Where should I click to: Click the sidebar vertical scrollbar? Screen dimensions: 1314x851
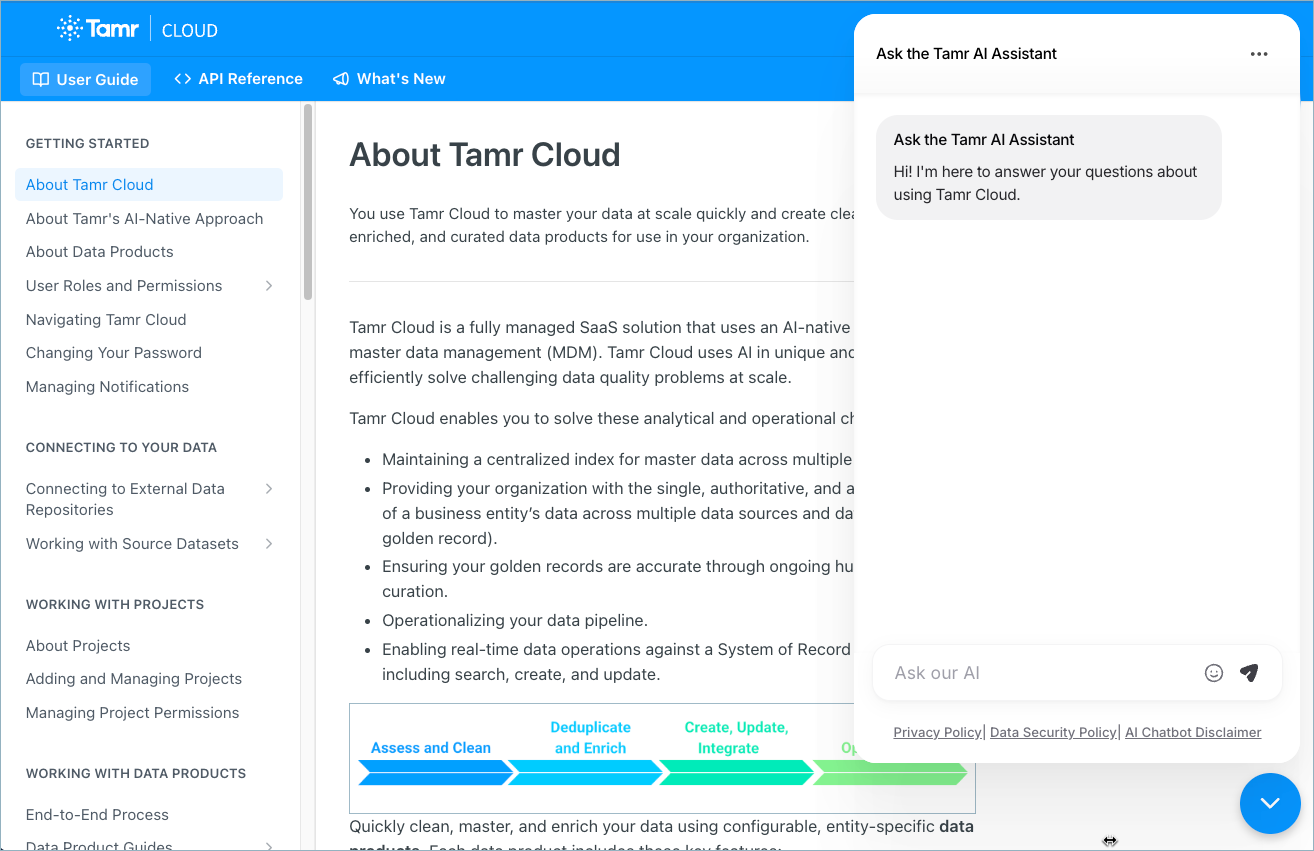(308, 200)
